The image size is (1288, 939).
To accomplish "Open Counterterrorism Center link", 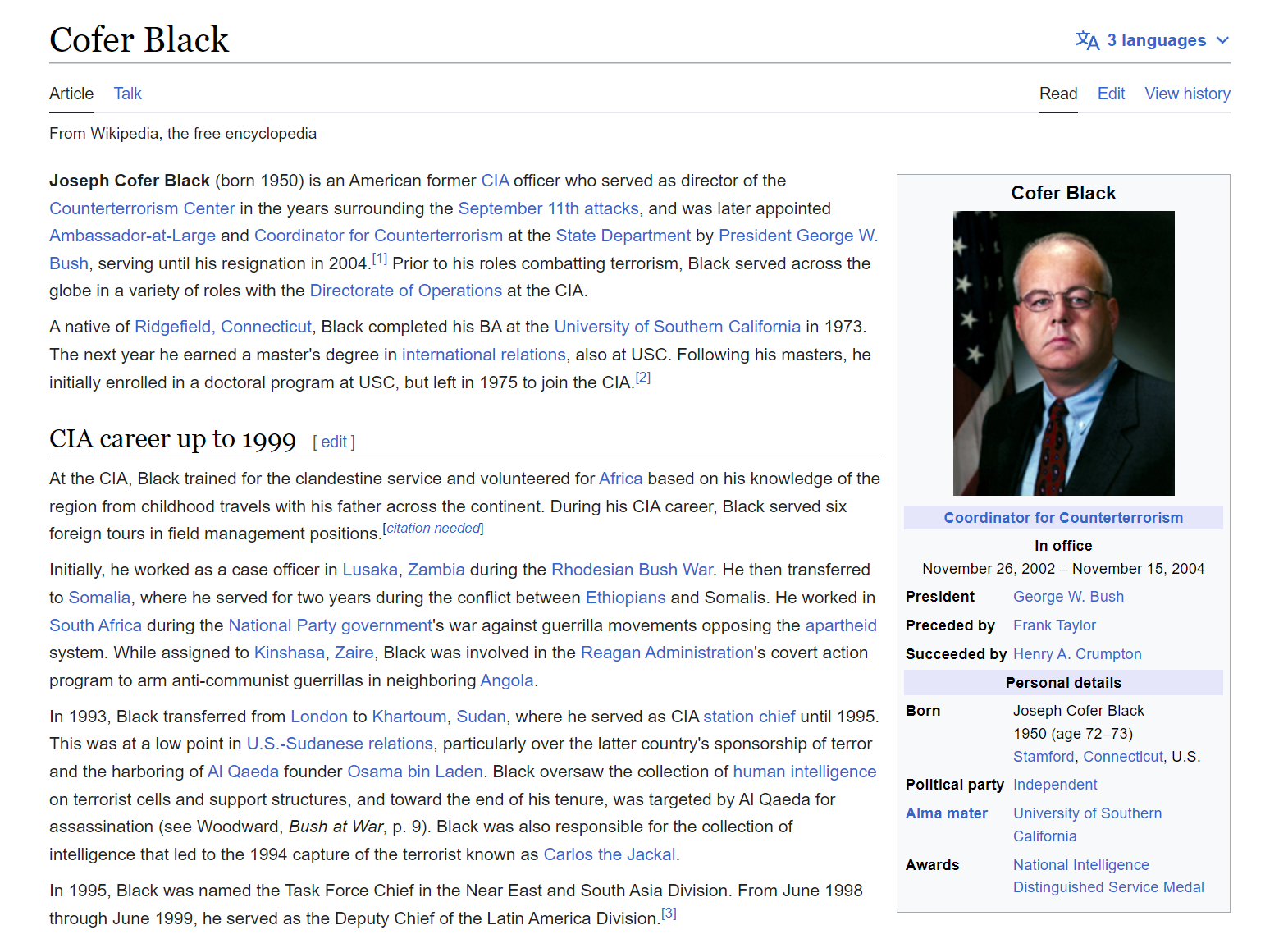I will point(142,208).
